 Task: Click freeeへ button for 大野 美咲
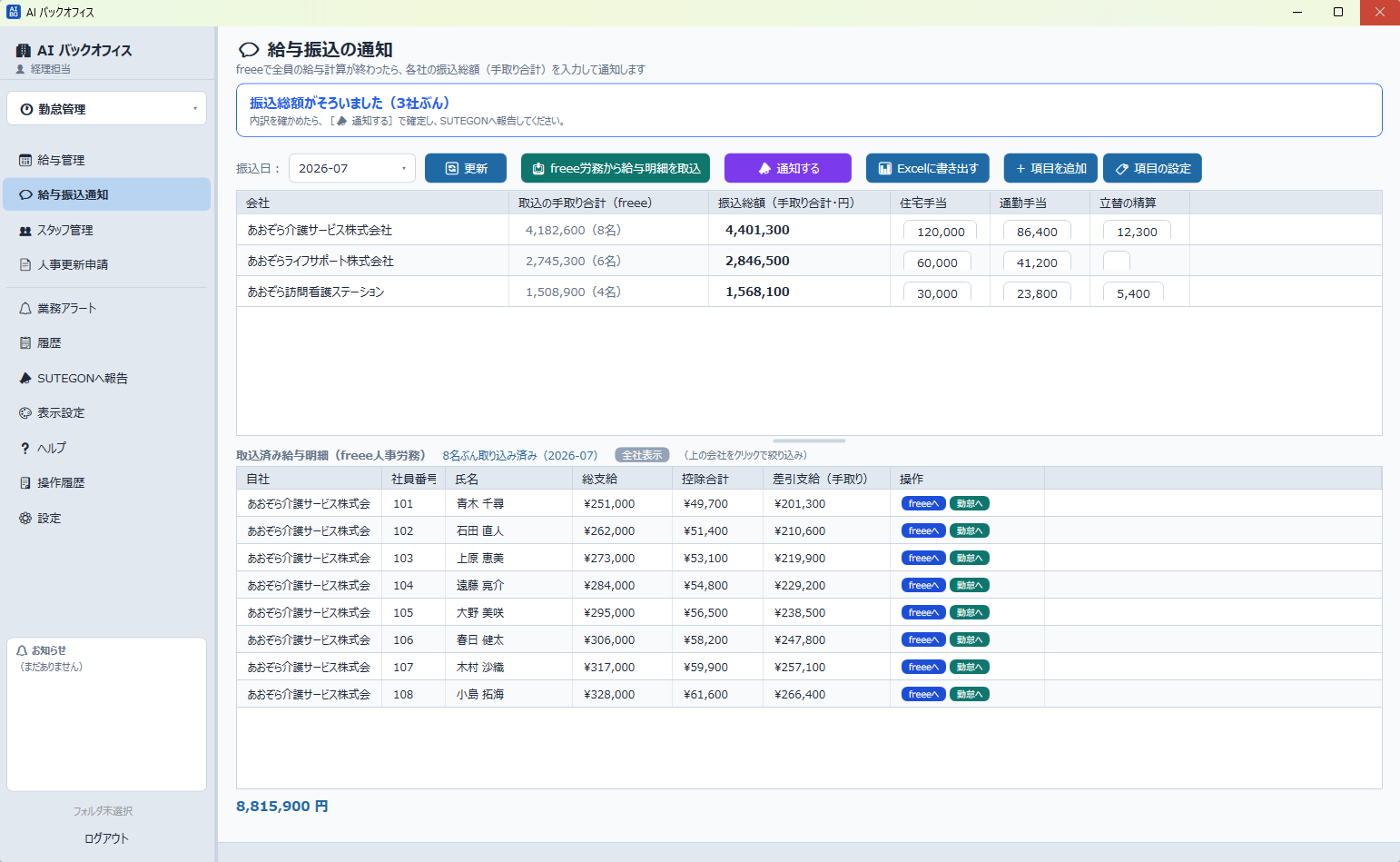pos(923,612)
